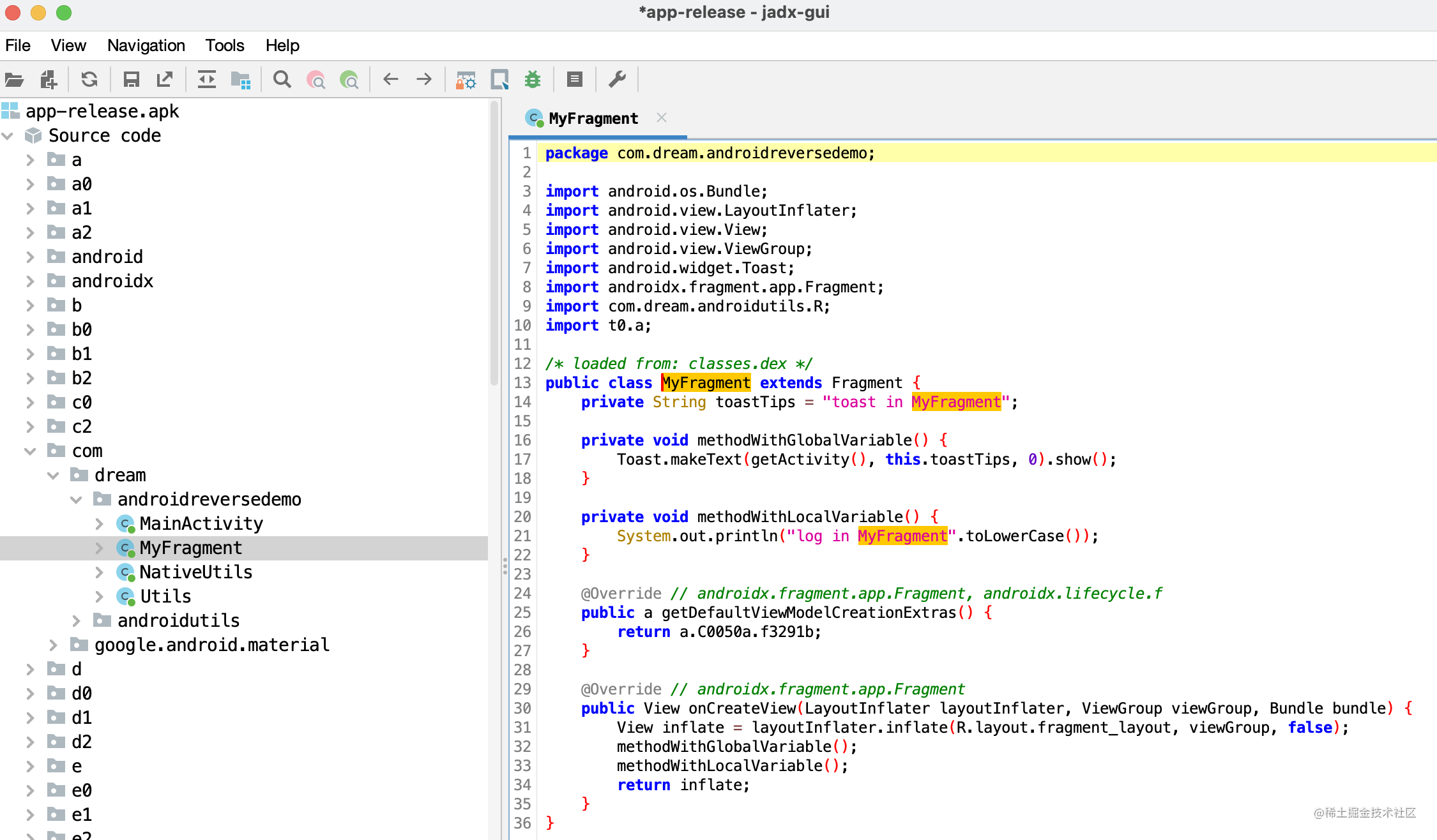Collapse the com package folder
Viewport: 1437px width, 840px height.
tap(30, 451)
